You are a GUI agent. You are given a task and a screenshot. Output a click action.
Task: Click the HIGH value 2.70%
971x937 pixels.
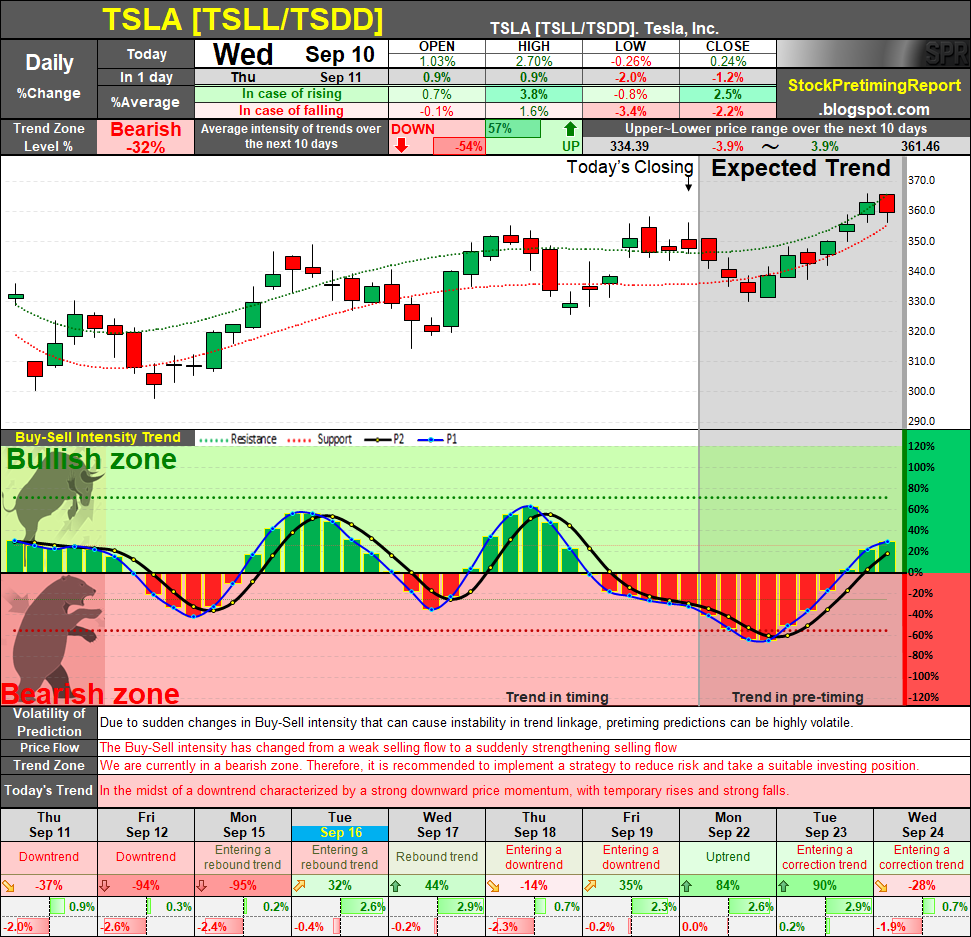(x=534, y=61)
